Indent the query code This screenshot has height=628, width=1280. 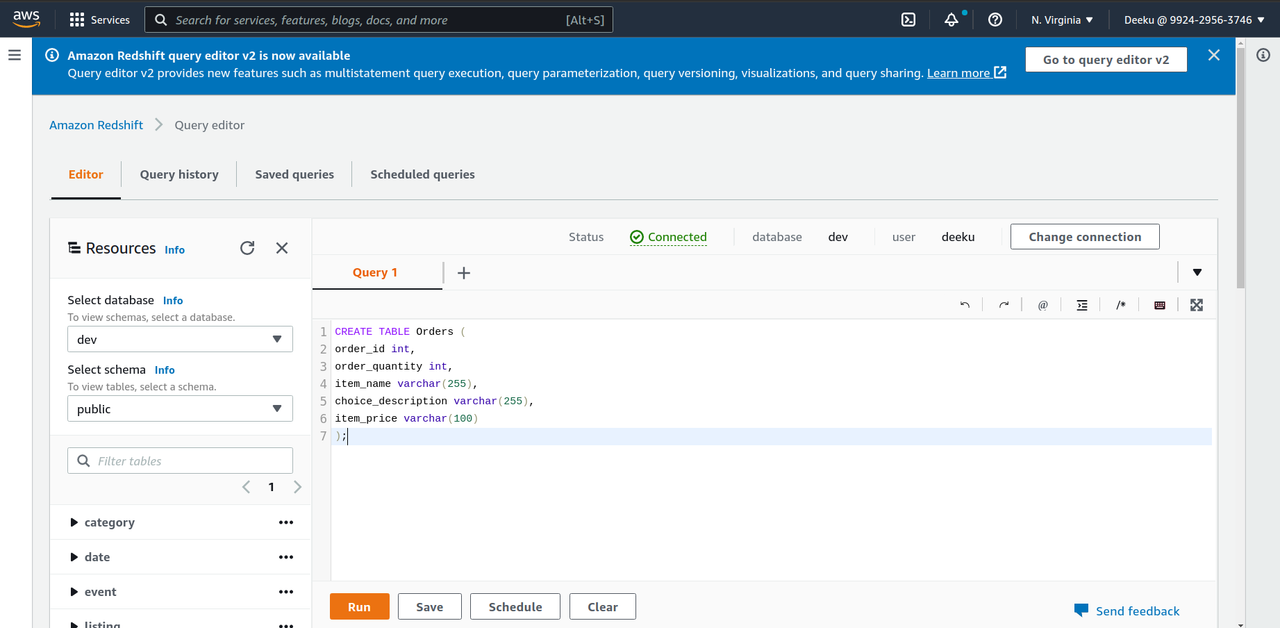(x=1082, y=305)
